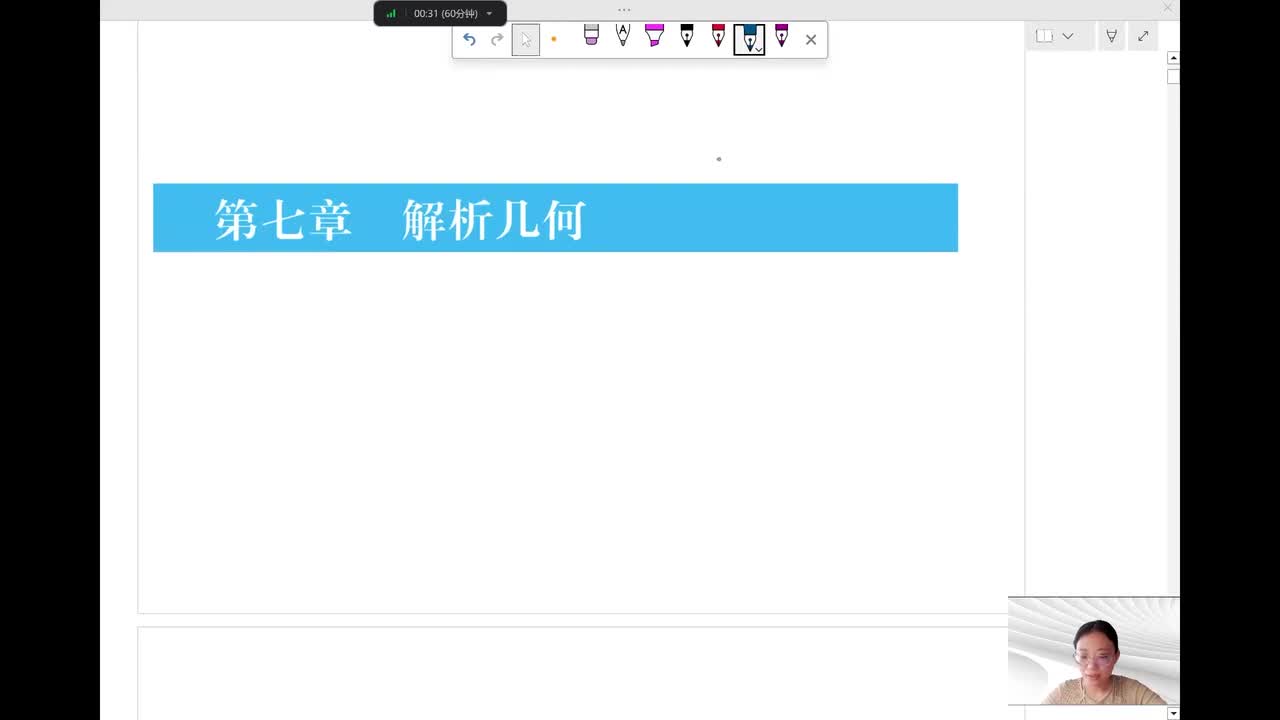
Task: Pick the eraser tool
Action: (591, 36)
